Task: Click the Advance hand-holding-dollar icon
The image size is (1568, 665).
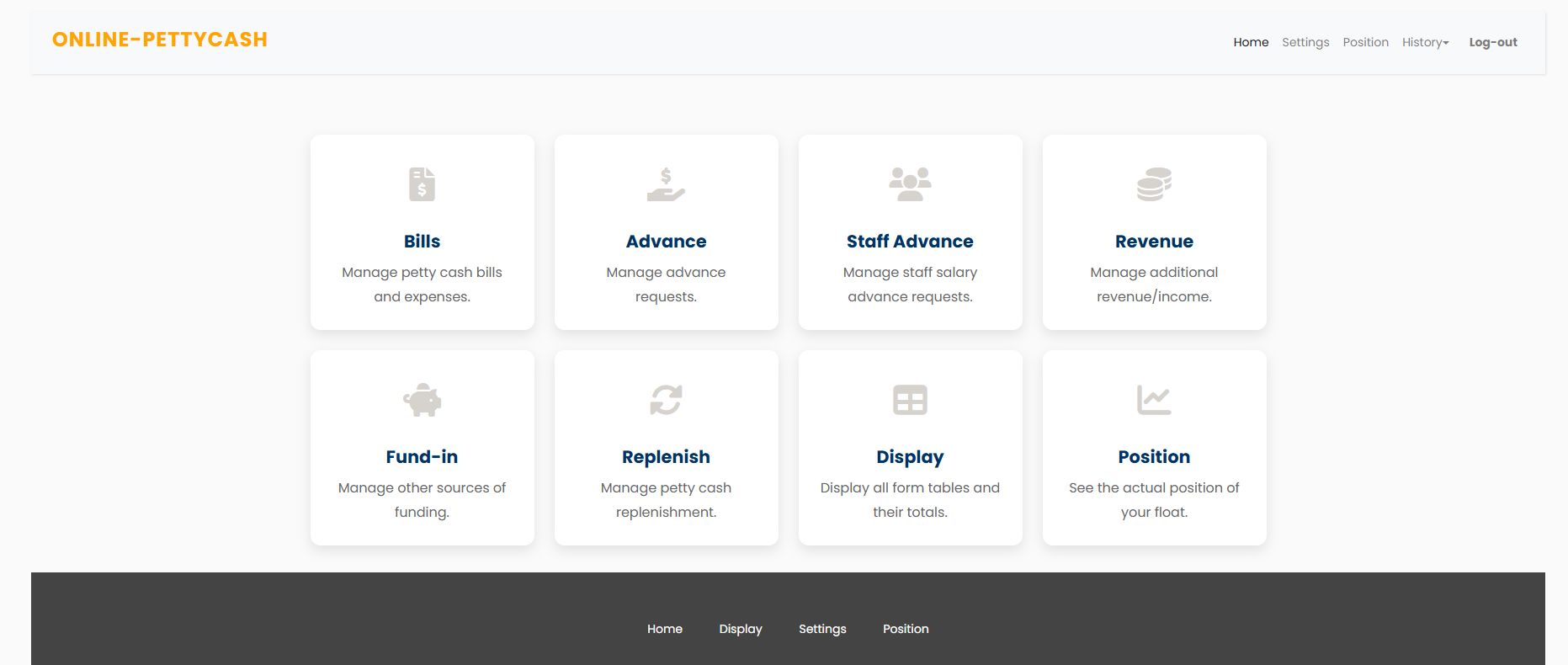Action: [666, 184]
